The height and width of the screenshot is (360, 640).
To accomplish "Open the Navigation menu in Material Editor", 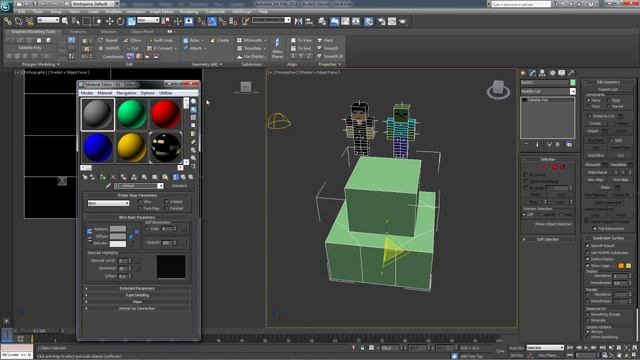I will [x=126, y=93].
